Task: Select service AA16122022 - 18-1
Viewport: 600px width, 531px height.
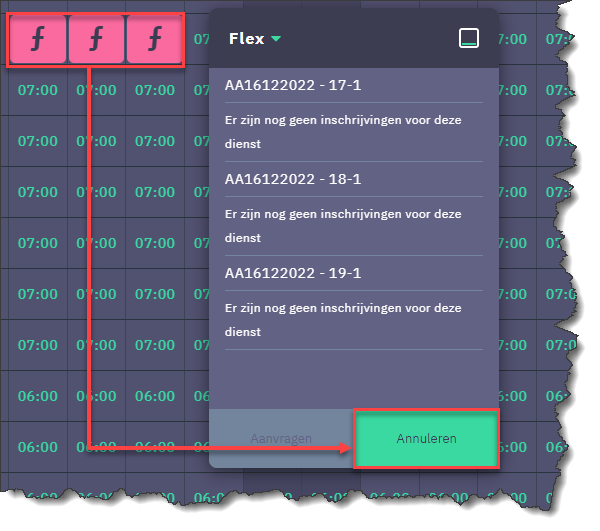Action: 293,179
